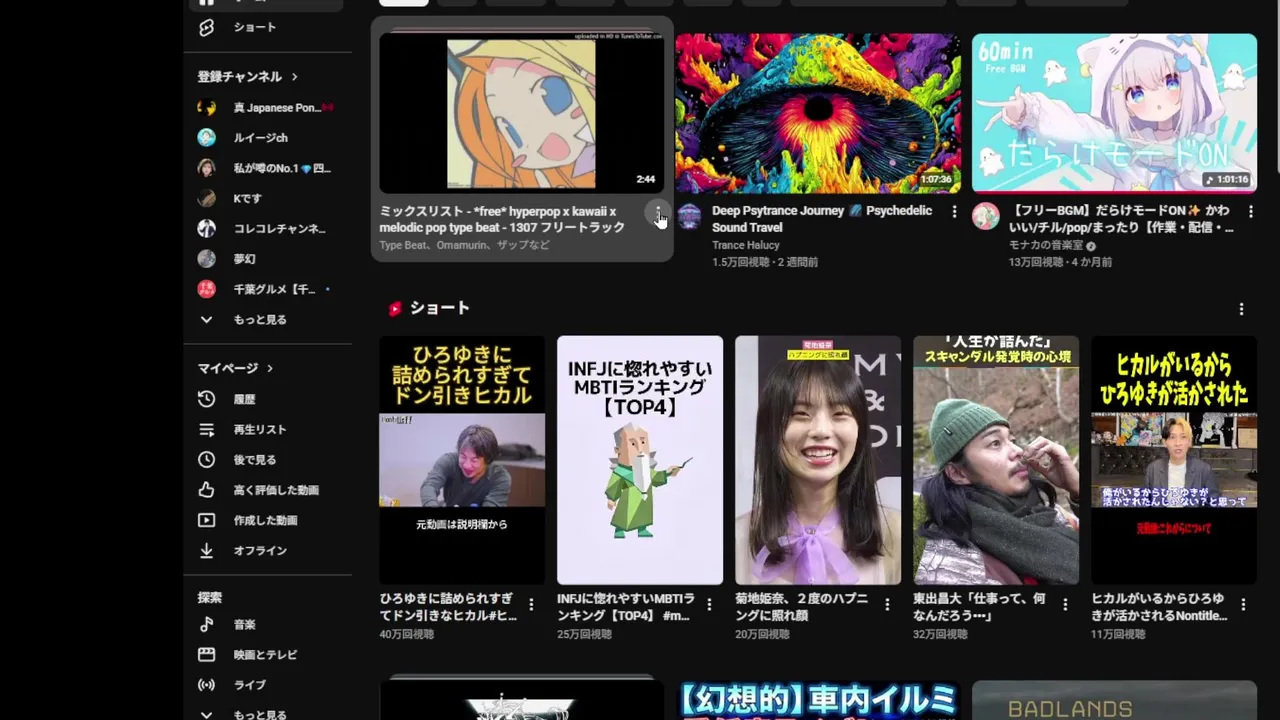Click the 後で見る clock icon

click(206, 460)
